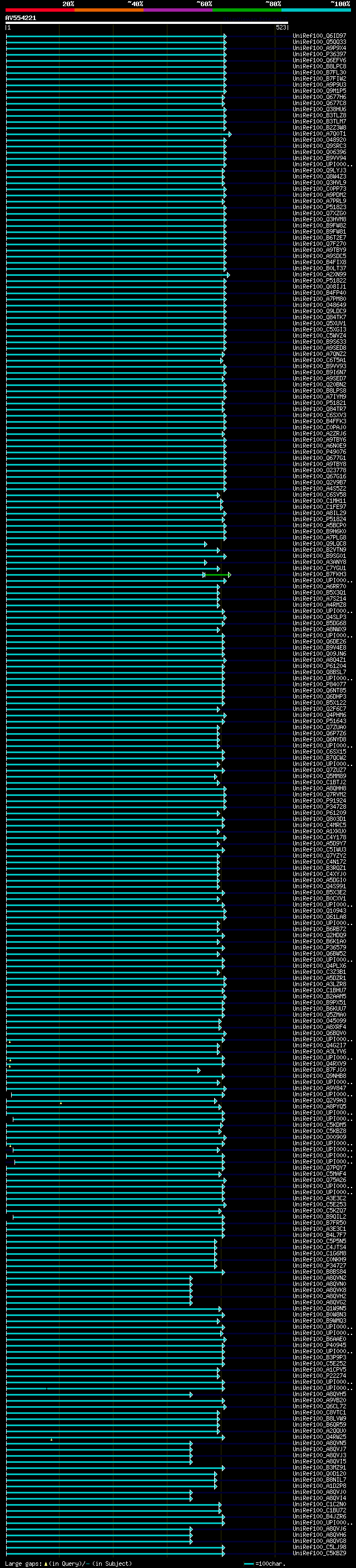Select hit UniRef100_P51823

pos(319,207)
